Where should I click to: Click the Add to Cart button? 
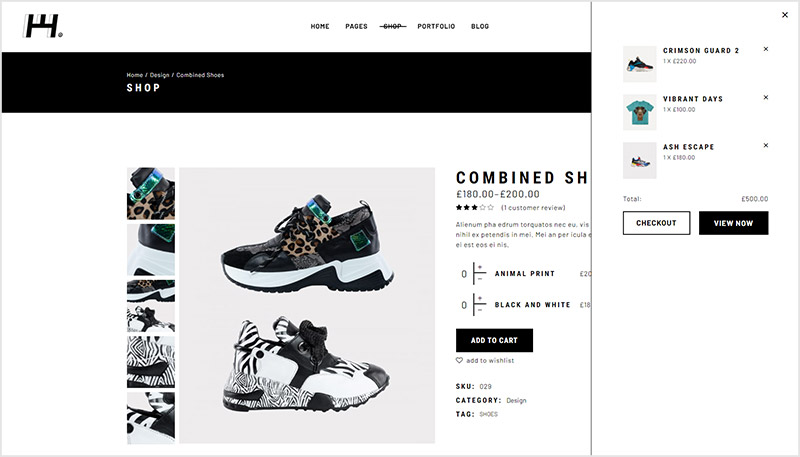pos(494,340)
